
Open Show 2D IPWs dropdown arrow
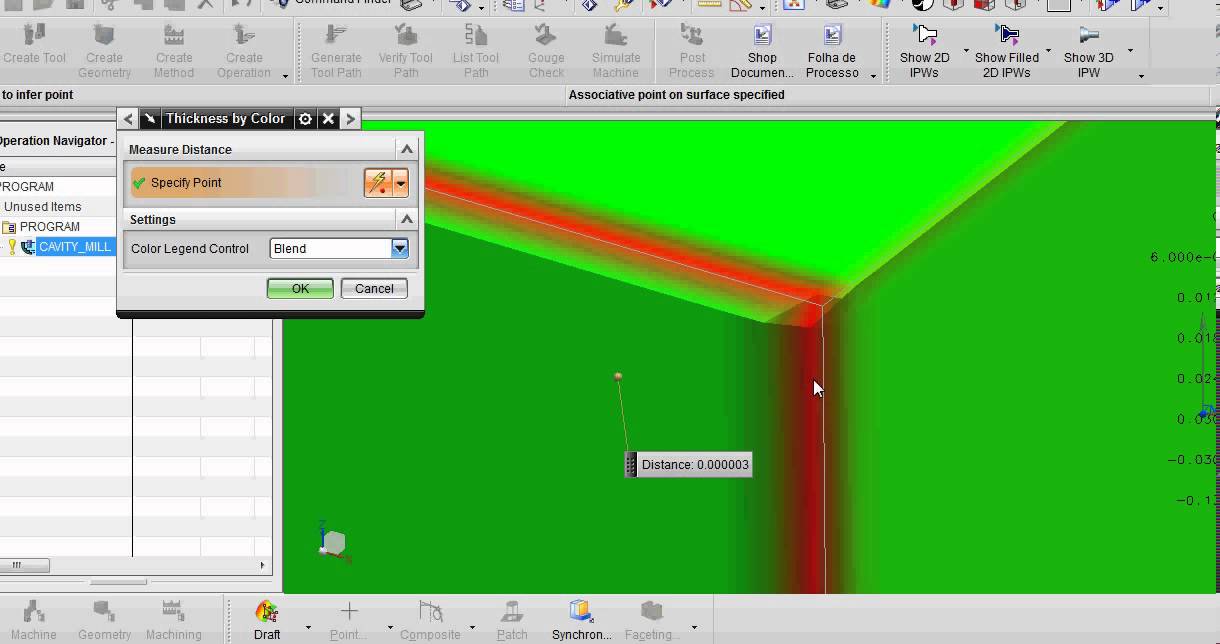pyautogui.click(x=966, y=50)
